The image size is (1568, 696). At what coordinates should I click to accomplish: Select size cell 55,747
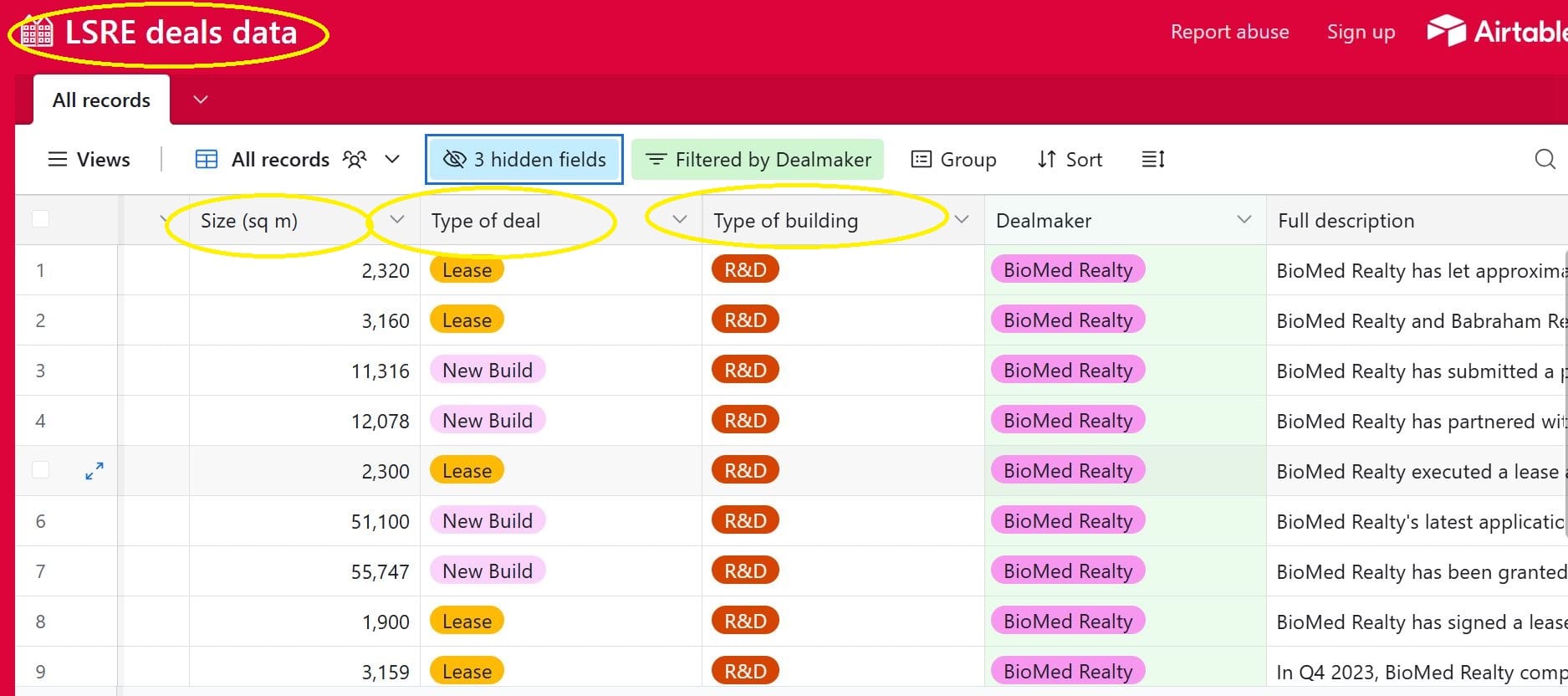(x=304, y=571)
